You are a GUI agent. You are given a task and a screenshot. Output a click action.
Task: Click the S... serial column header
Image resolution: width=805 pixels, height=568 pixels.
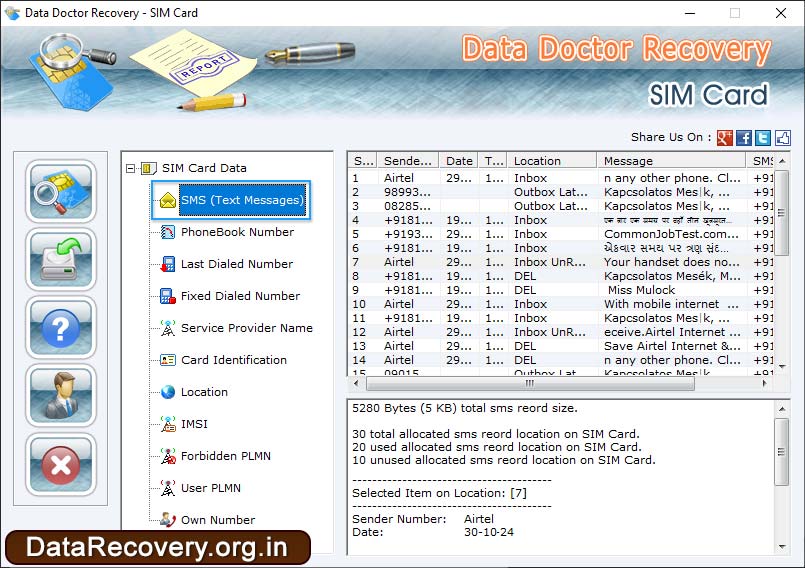click(x=363, y=161)
